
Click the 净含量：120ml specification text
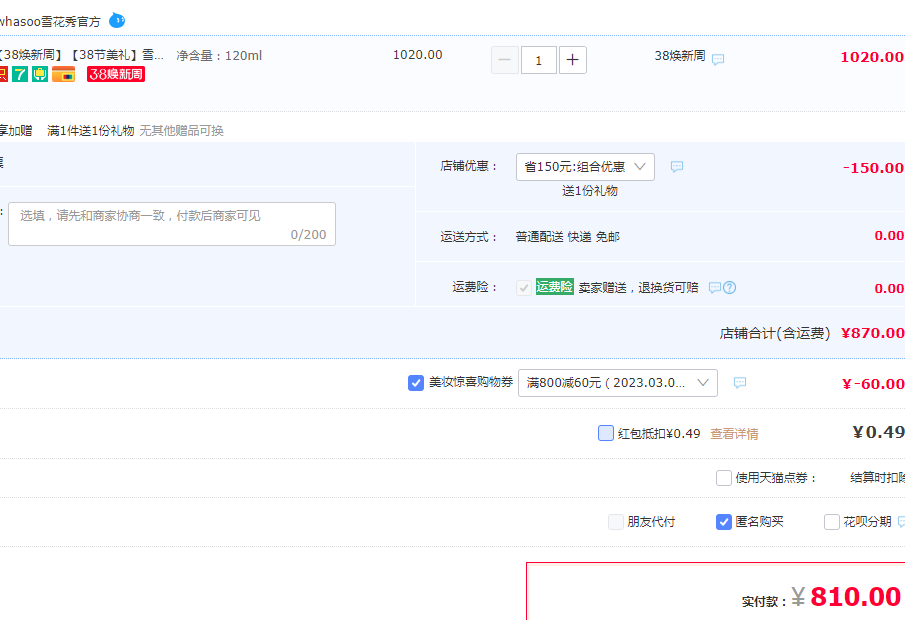(219, 55)
